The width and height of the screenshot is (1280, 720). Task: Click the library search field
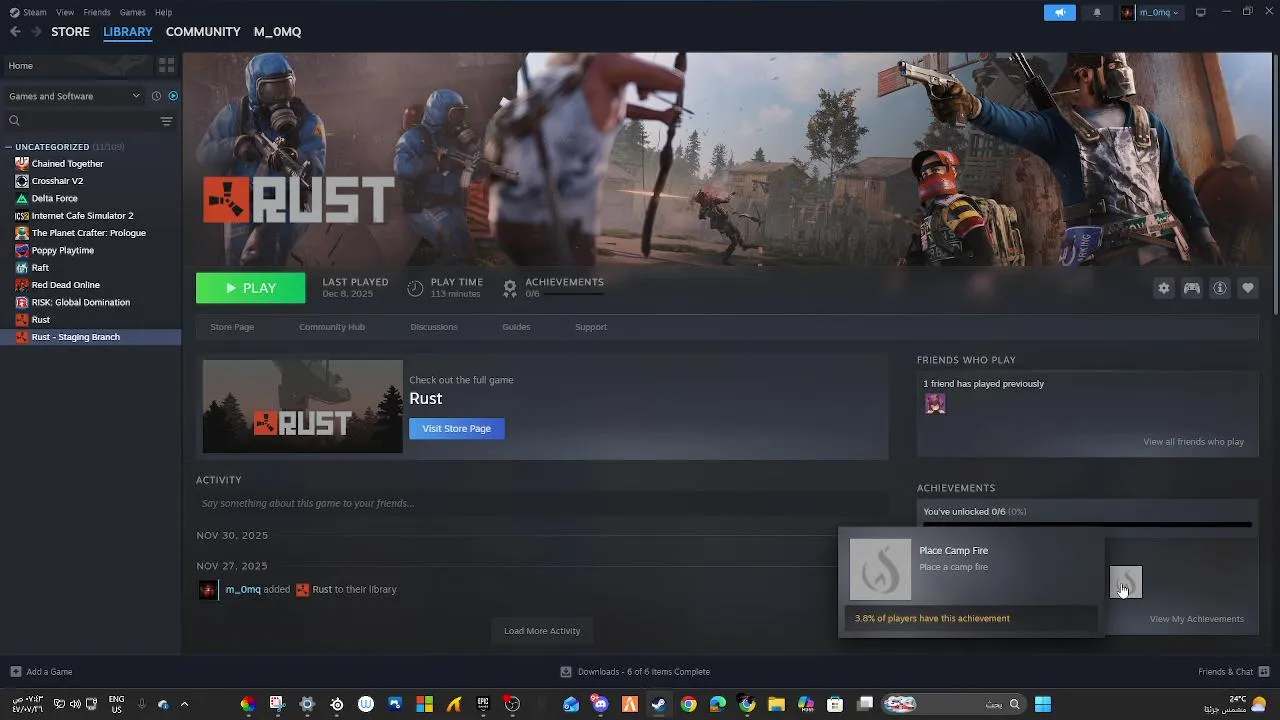80,121
